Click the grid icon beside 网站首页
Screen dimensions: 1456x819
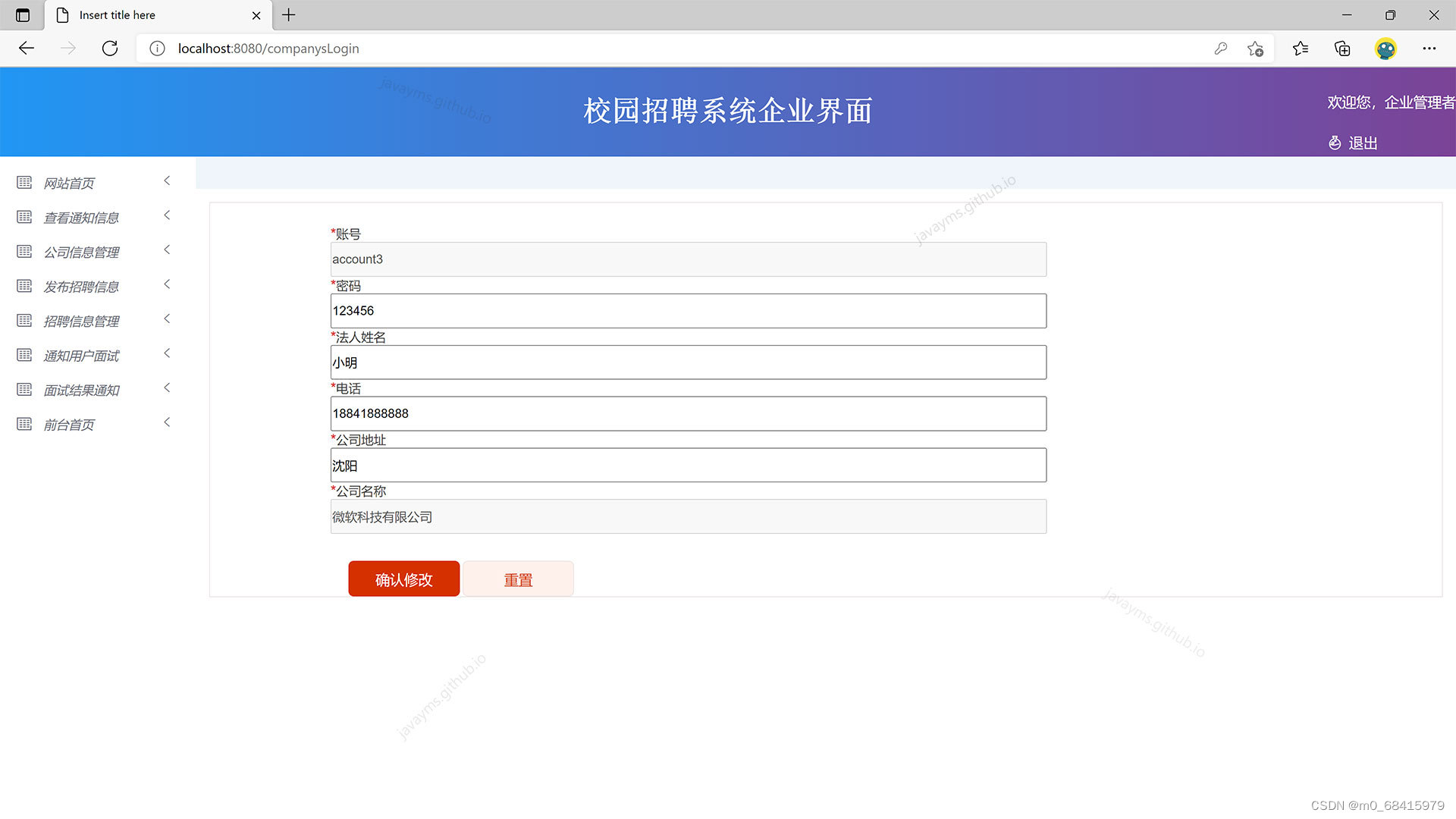(x=24, y=182)
